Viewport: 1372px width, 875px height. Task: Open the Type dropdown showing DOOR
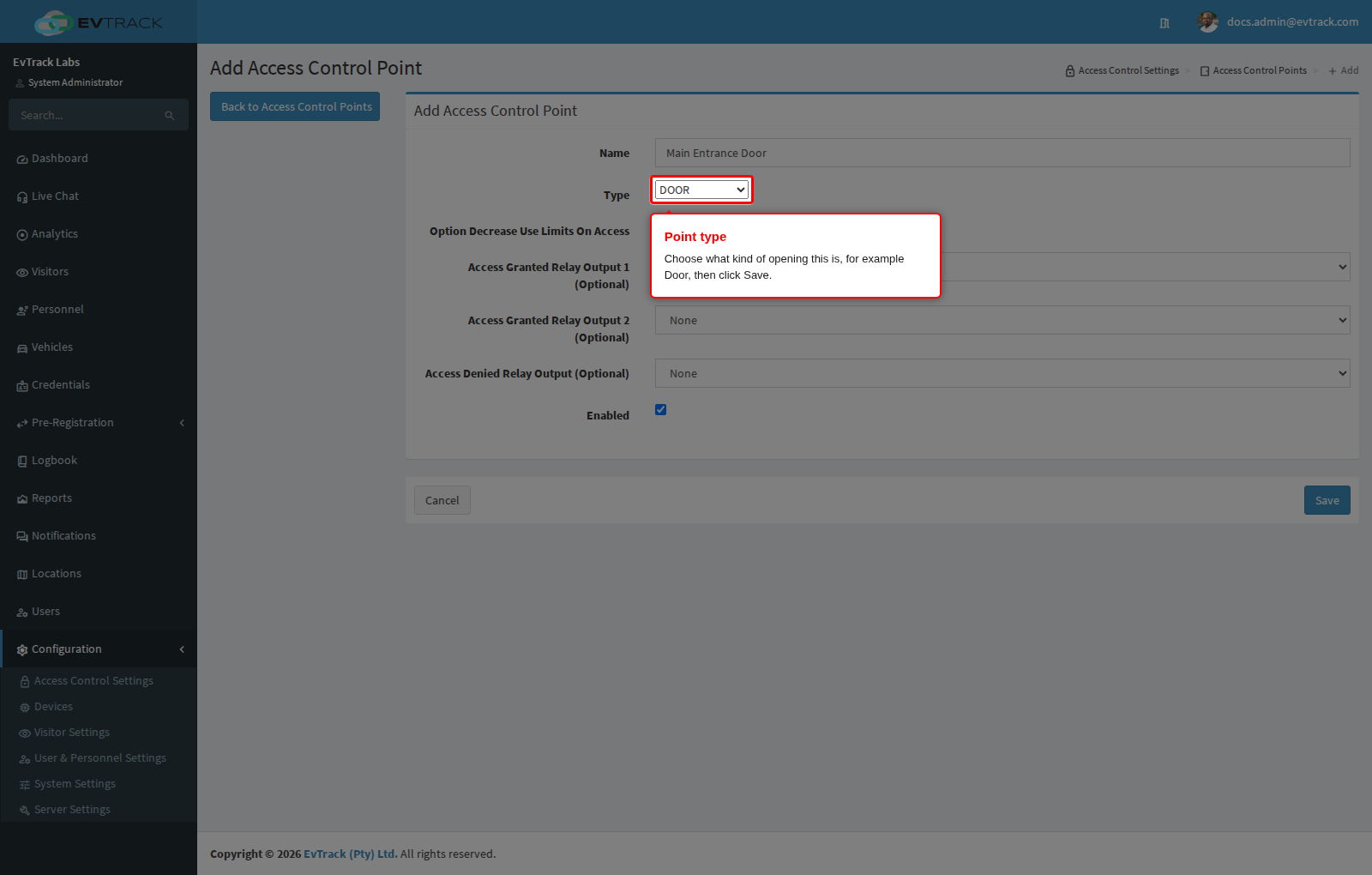click(x=701, y=190)
